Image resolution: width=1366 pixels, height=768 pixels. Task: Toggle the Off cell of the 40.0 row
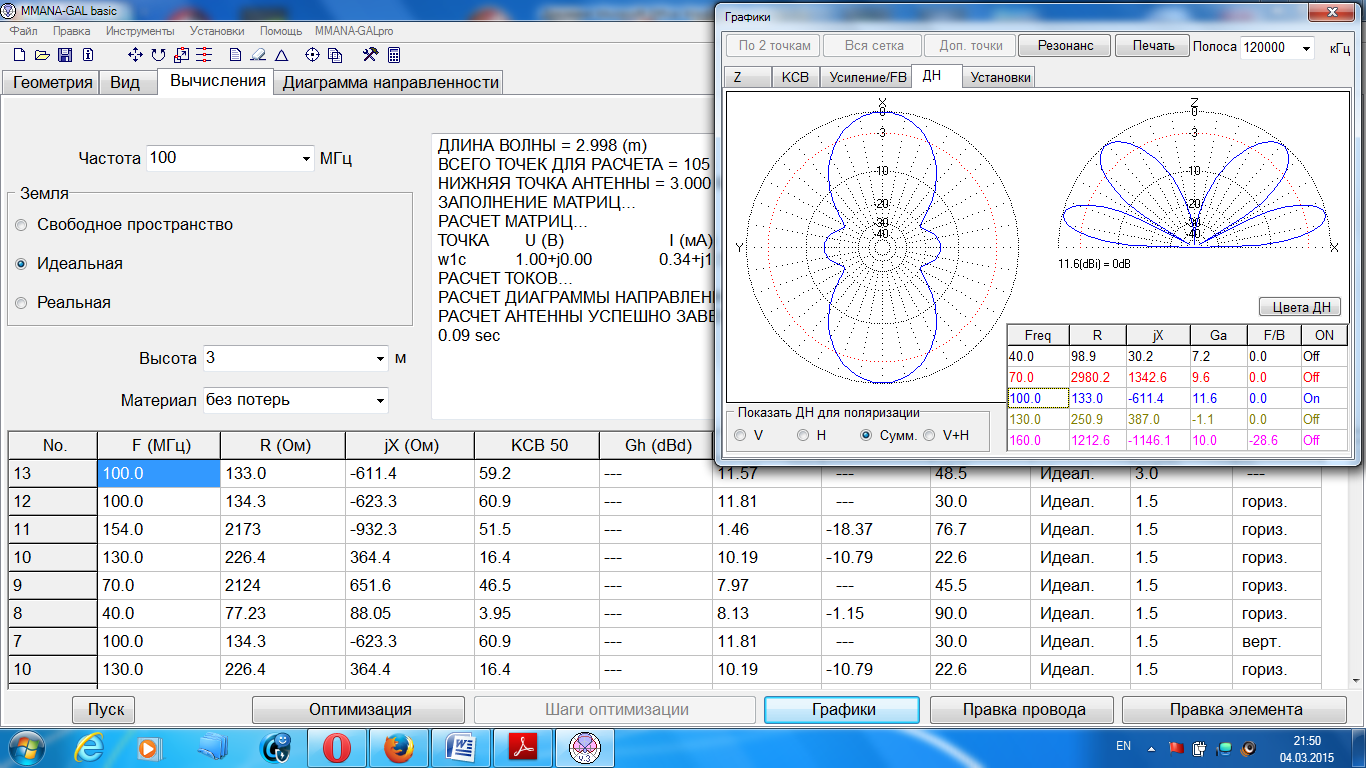(x=1323, y=356)
